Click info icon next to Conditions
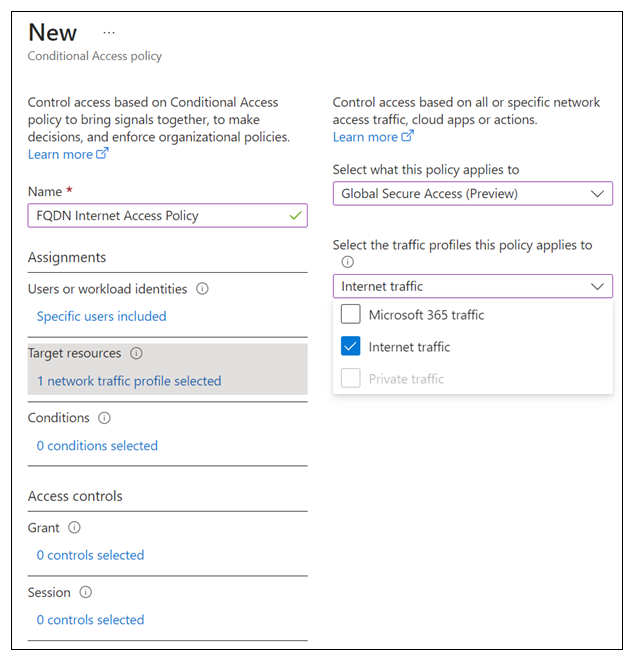 pyautogui.click(x=104, y=418)
